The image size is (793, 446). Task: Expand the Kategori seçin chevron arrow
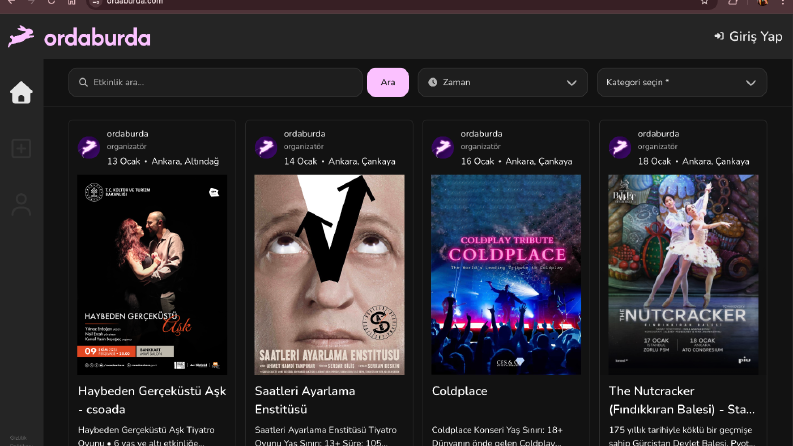point(751,83)
